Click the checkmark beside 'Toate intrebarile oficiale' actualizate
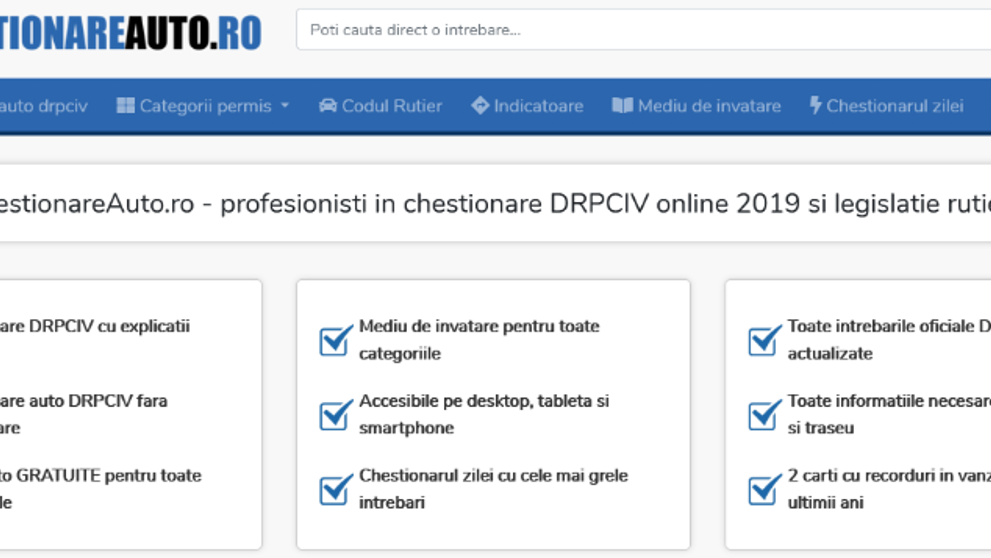The height and width of the screenshot is (558, 991). coord(765,340)
